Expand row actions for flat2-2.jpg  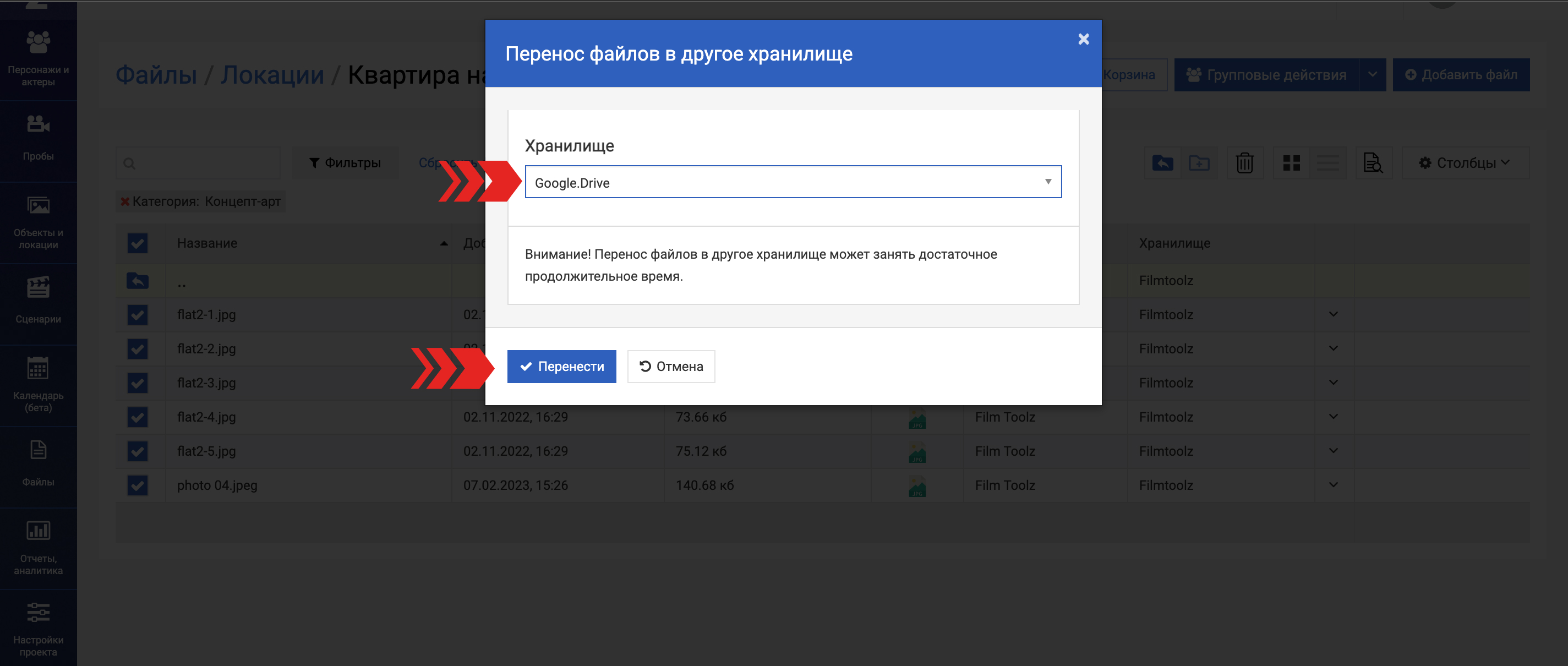click(x=1334, y=348)
